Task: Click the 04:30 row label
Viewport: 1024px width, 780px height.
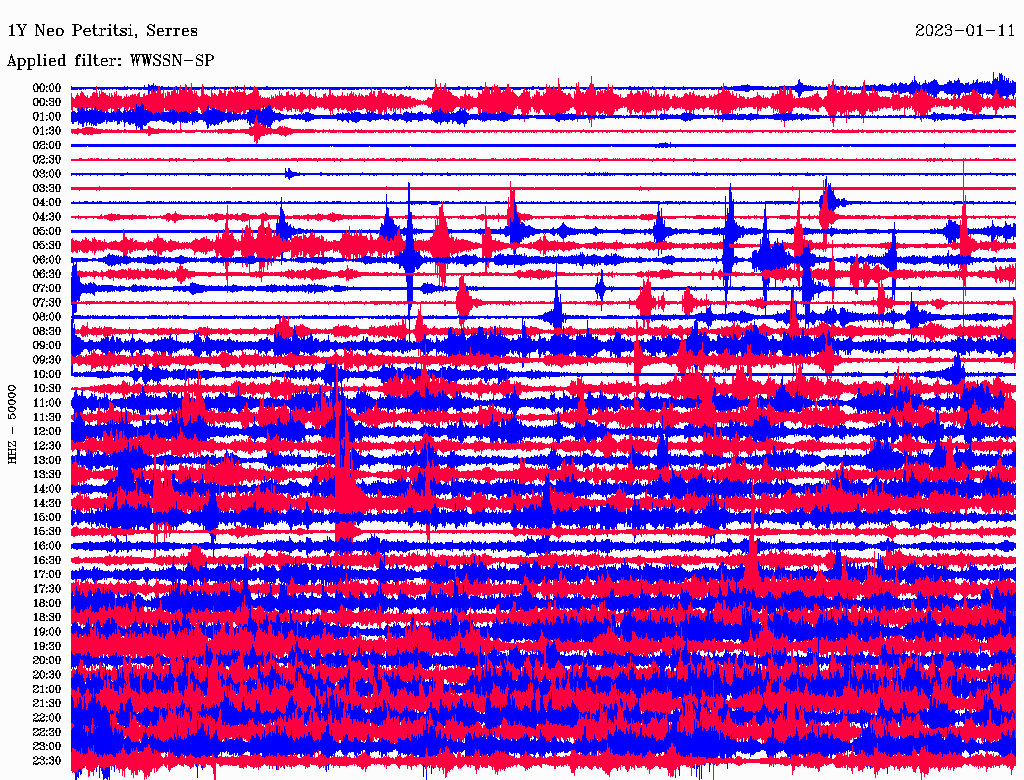Action: [47, 217]
